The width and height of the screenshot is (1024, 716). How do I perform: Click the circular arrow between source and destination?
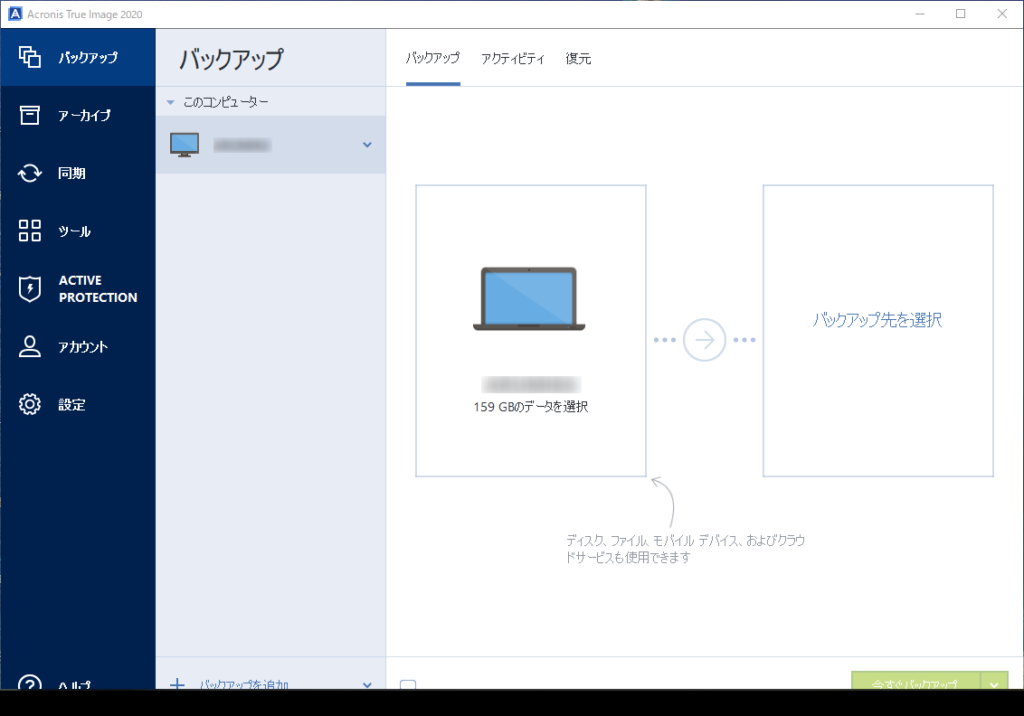(x=704, y=340)
